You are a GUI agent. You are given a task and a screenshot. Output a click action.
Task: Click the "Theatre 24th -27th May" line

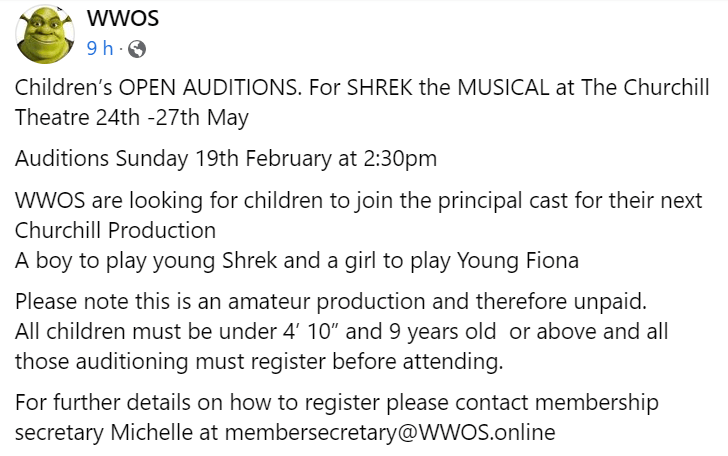pos(132,116)
